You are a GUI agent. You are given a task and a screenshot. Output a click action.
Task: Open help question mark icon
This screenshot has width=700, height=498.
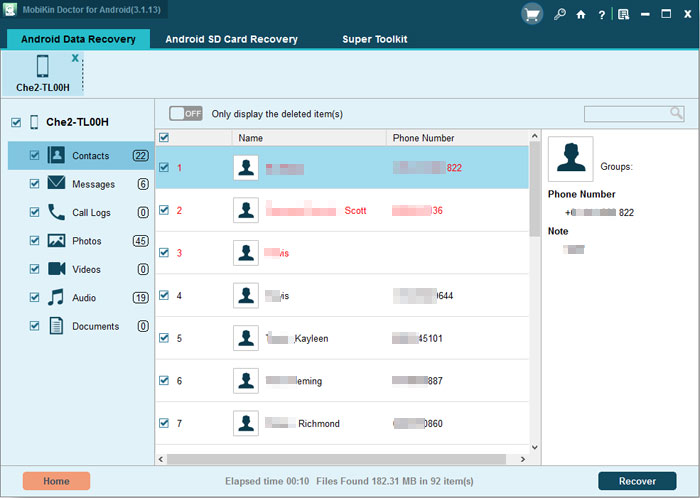pos(601,15)
